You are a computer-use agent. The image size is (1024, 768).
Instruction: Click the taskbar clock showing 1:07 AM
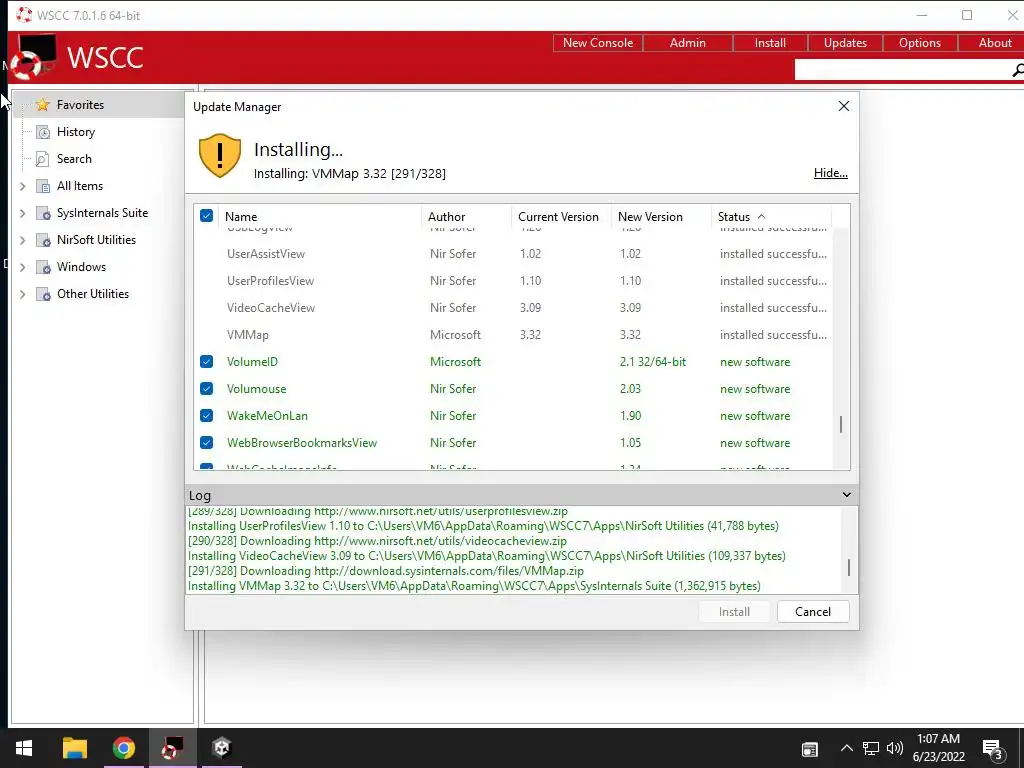(938, 748)
